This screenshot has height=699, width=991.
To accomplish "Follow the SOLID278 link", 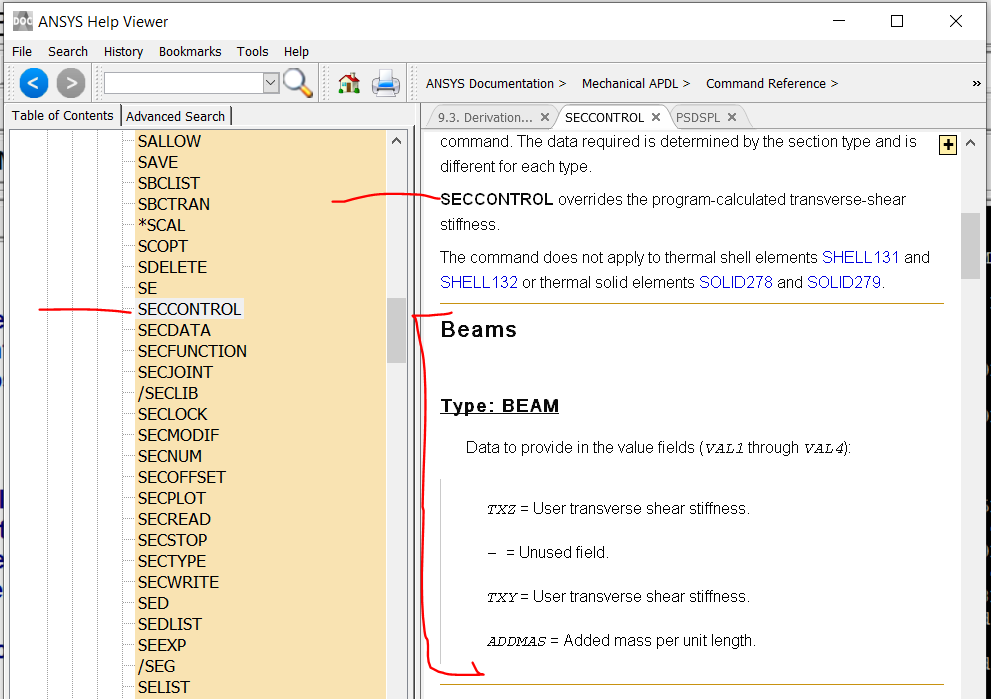I will point(735,282).
